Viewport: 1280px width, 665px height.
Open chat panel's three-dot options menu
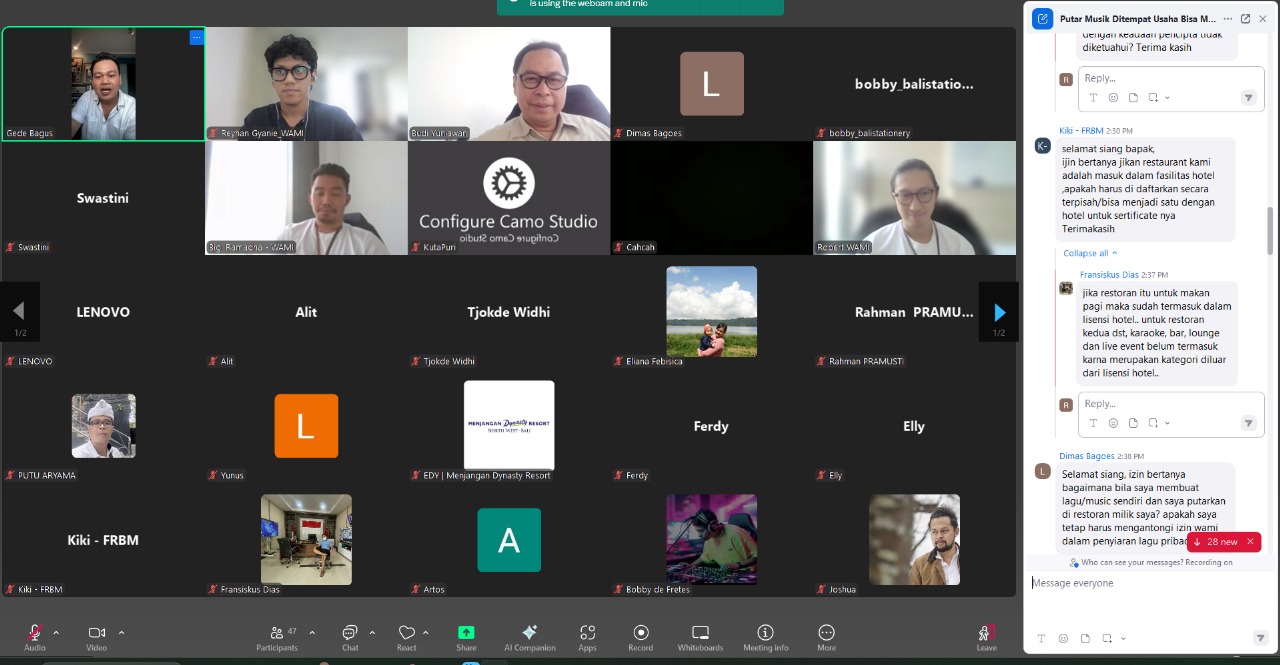tap(1228, 18)
